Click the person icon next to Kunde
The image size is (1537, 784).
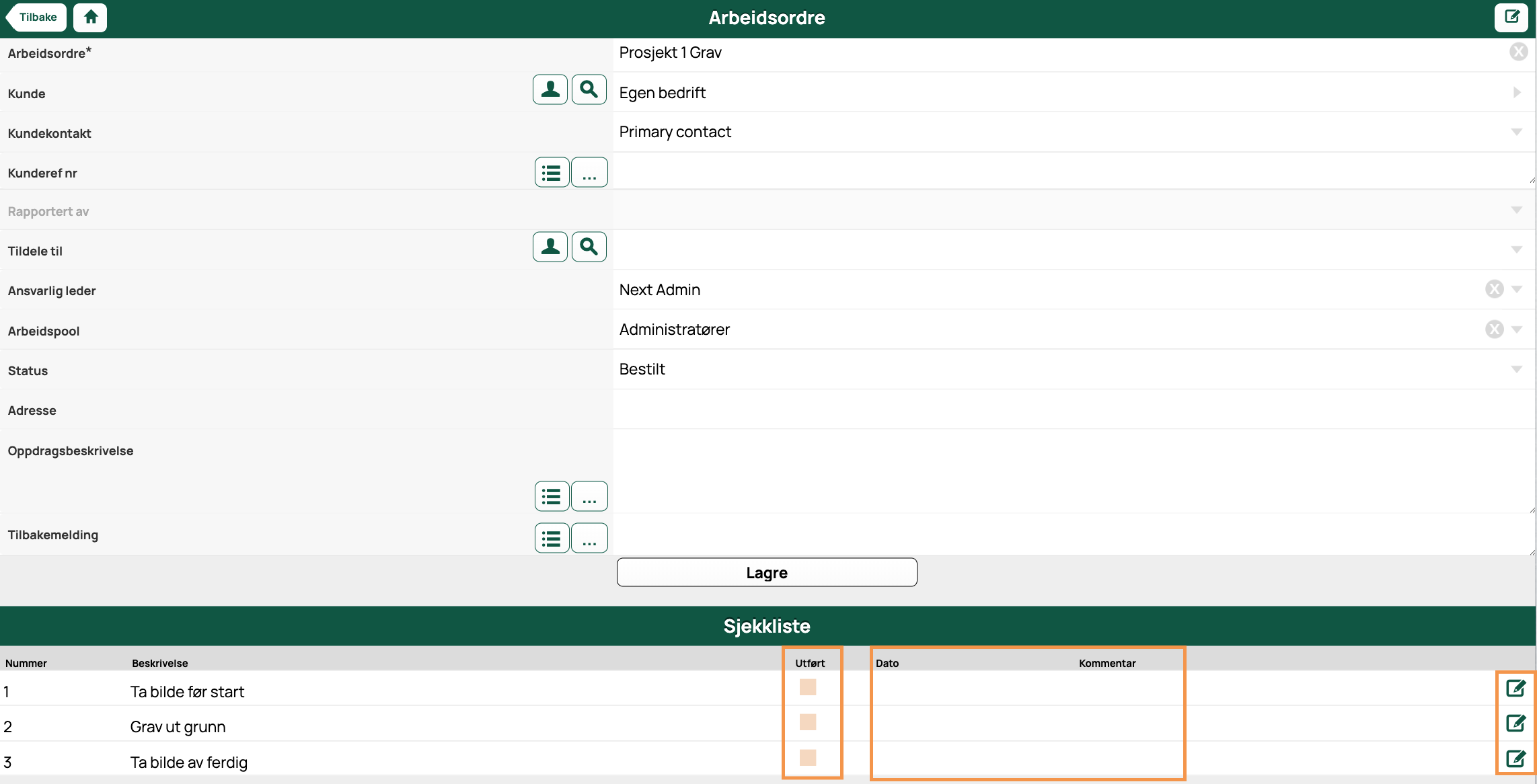click(550, 90)
